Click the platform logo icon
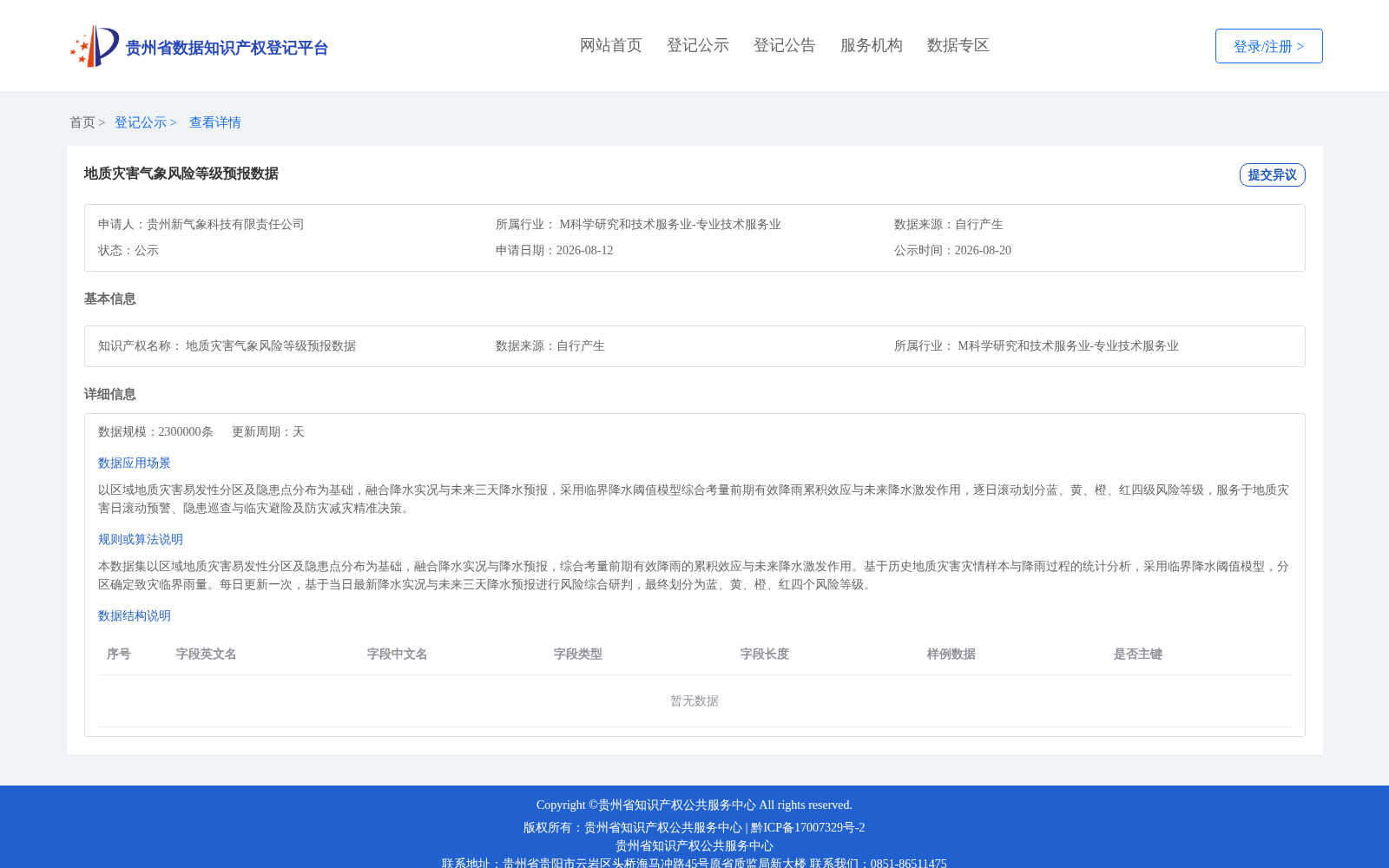 [x=95, y=46]
